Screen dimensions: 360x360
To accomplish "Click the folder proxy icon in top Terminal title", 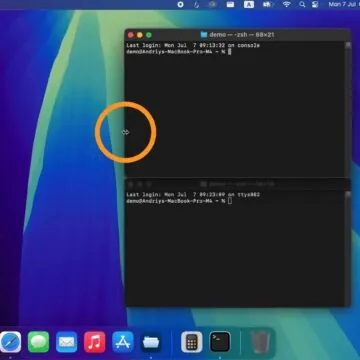I will click(204, 35).
